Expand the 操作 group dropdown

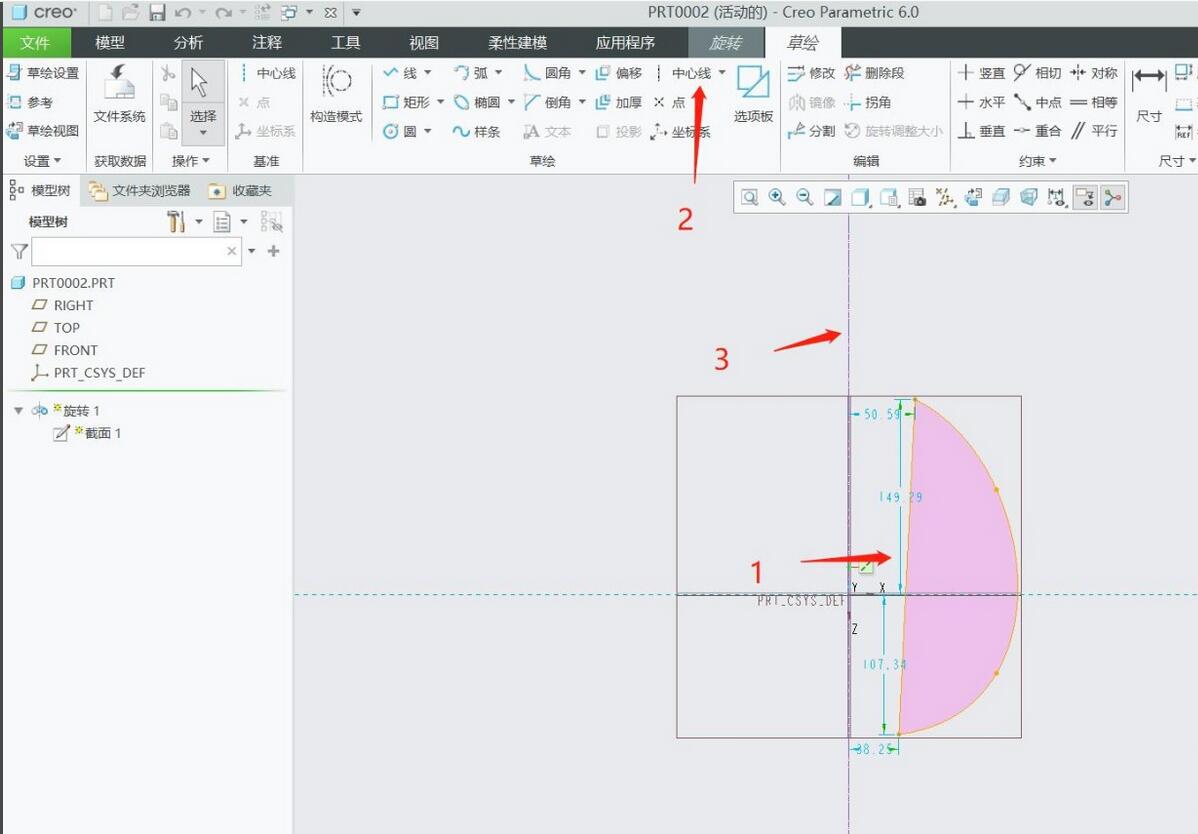(189, 161)
